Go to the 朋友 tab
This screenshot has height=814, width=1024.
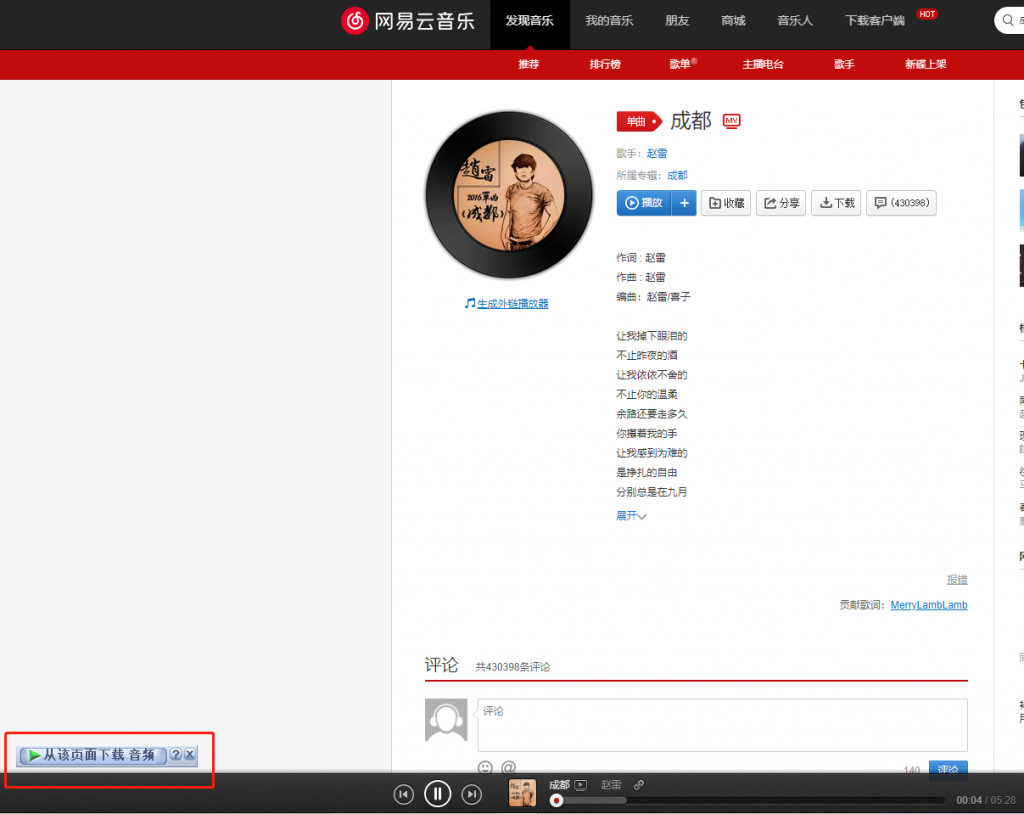click(x=677, y=21)
